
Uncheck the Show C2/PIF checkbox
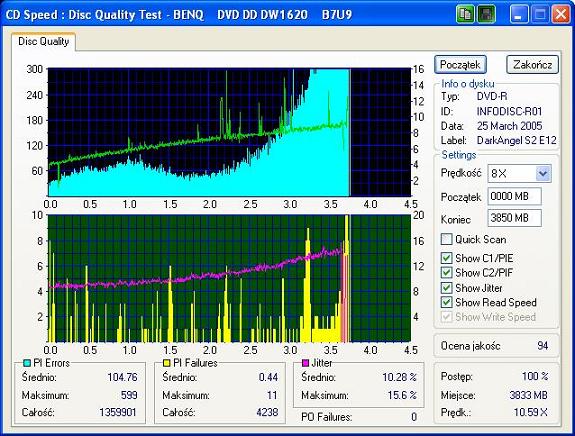click(446, 273)
